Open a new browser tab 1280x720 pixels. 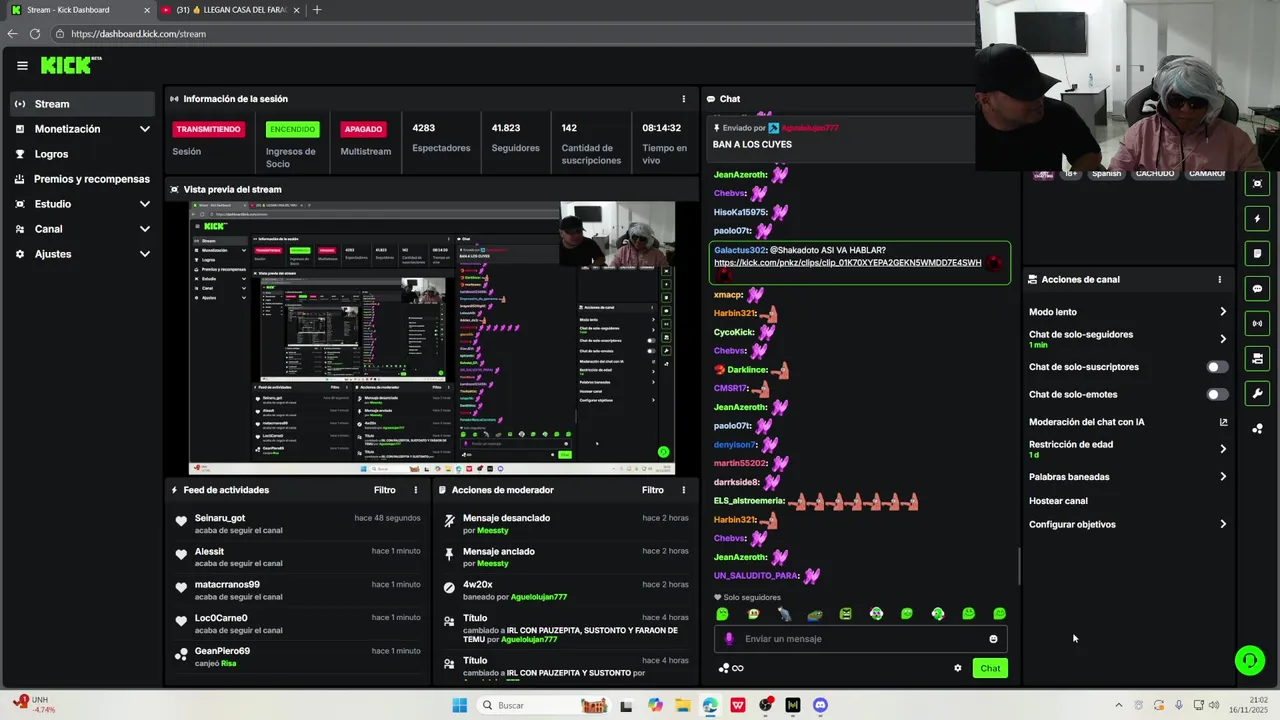coord(317,10)
